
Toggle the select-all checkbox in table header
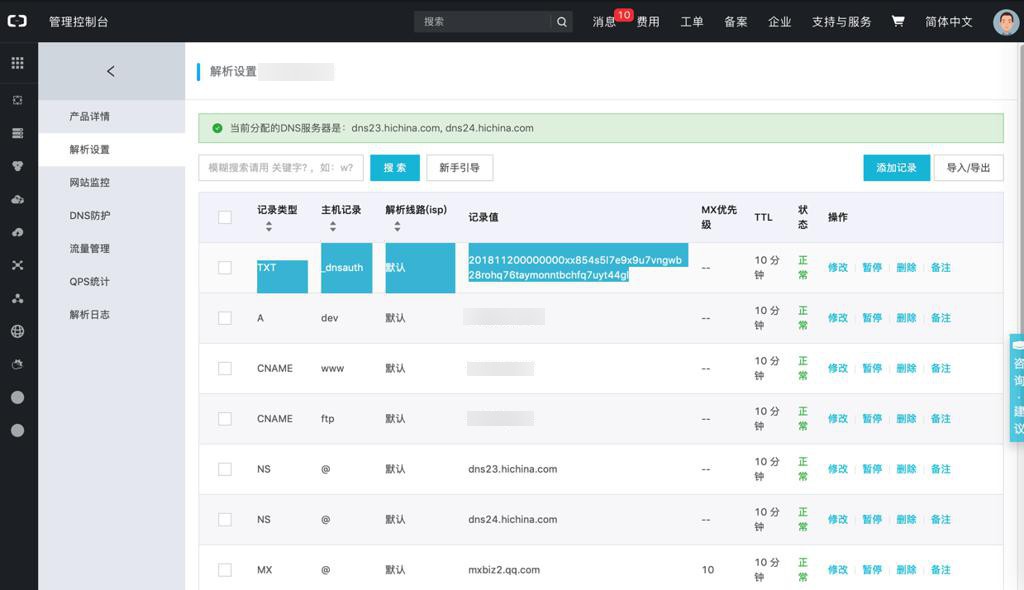point(225,218)
